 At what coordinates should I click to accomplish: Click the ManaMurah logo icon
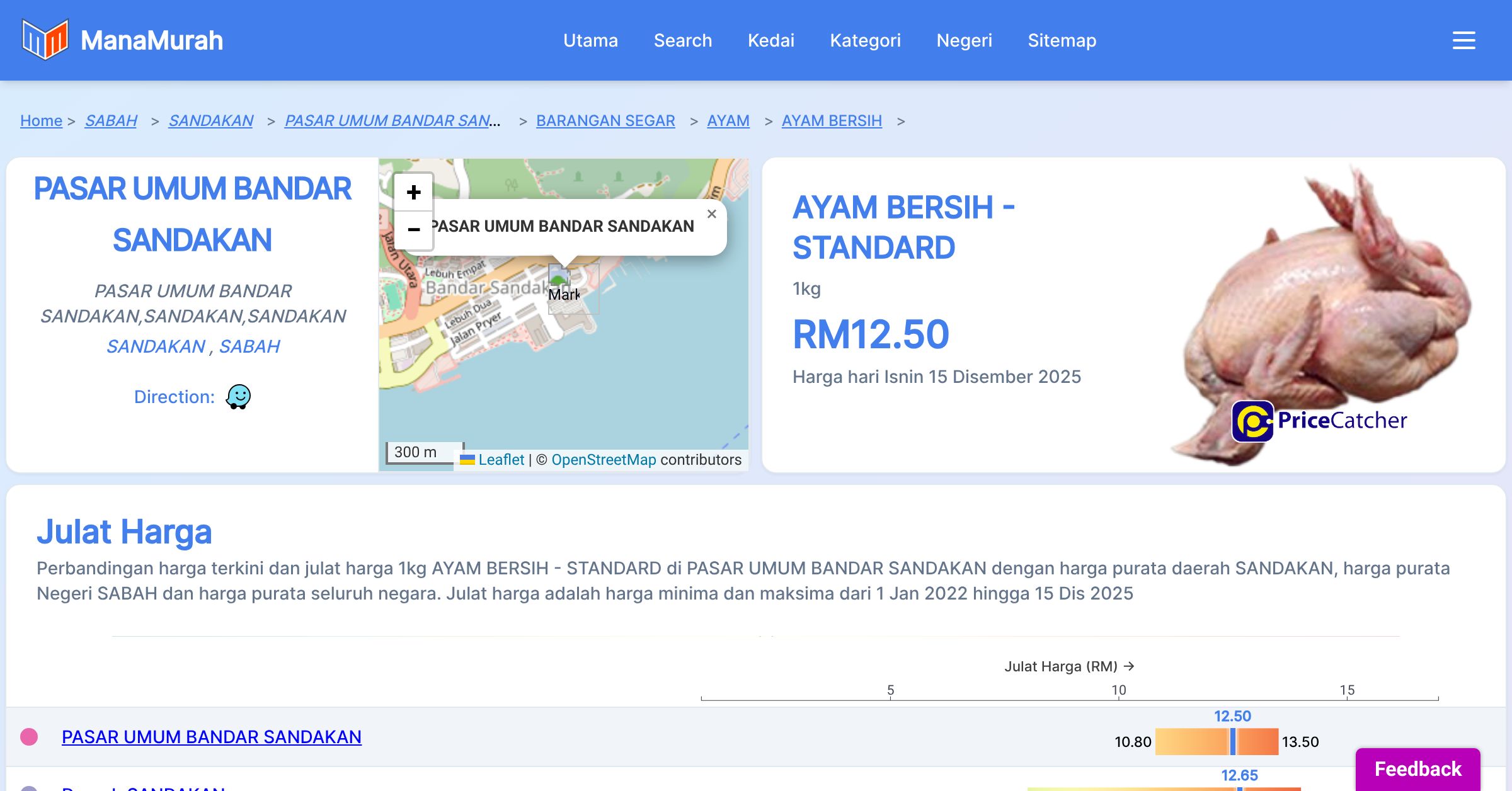[44, 40]
